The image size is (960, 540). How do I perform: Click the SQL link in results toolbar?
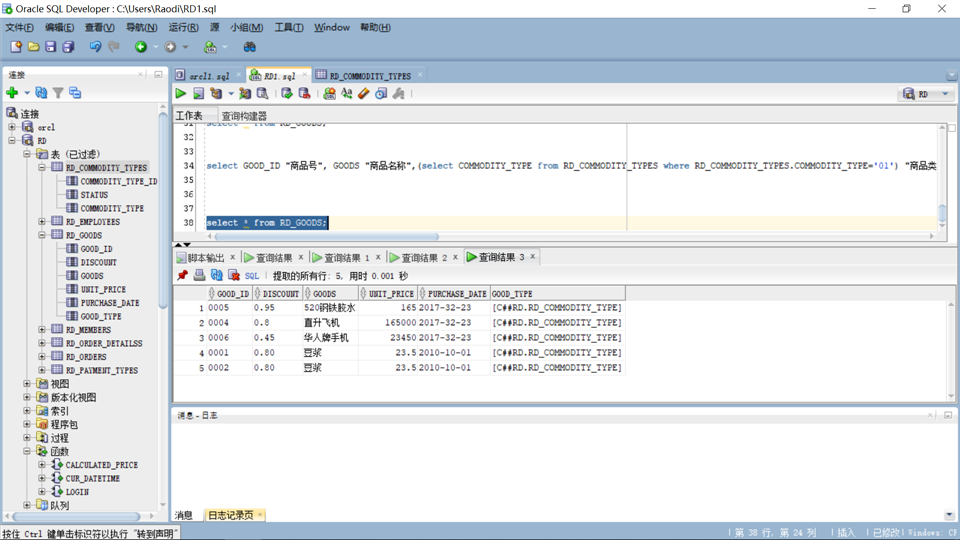pos(252,276)
